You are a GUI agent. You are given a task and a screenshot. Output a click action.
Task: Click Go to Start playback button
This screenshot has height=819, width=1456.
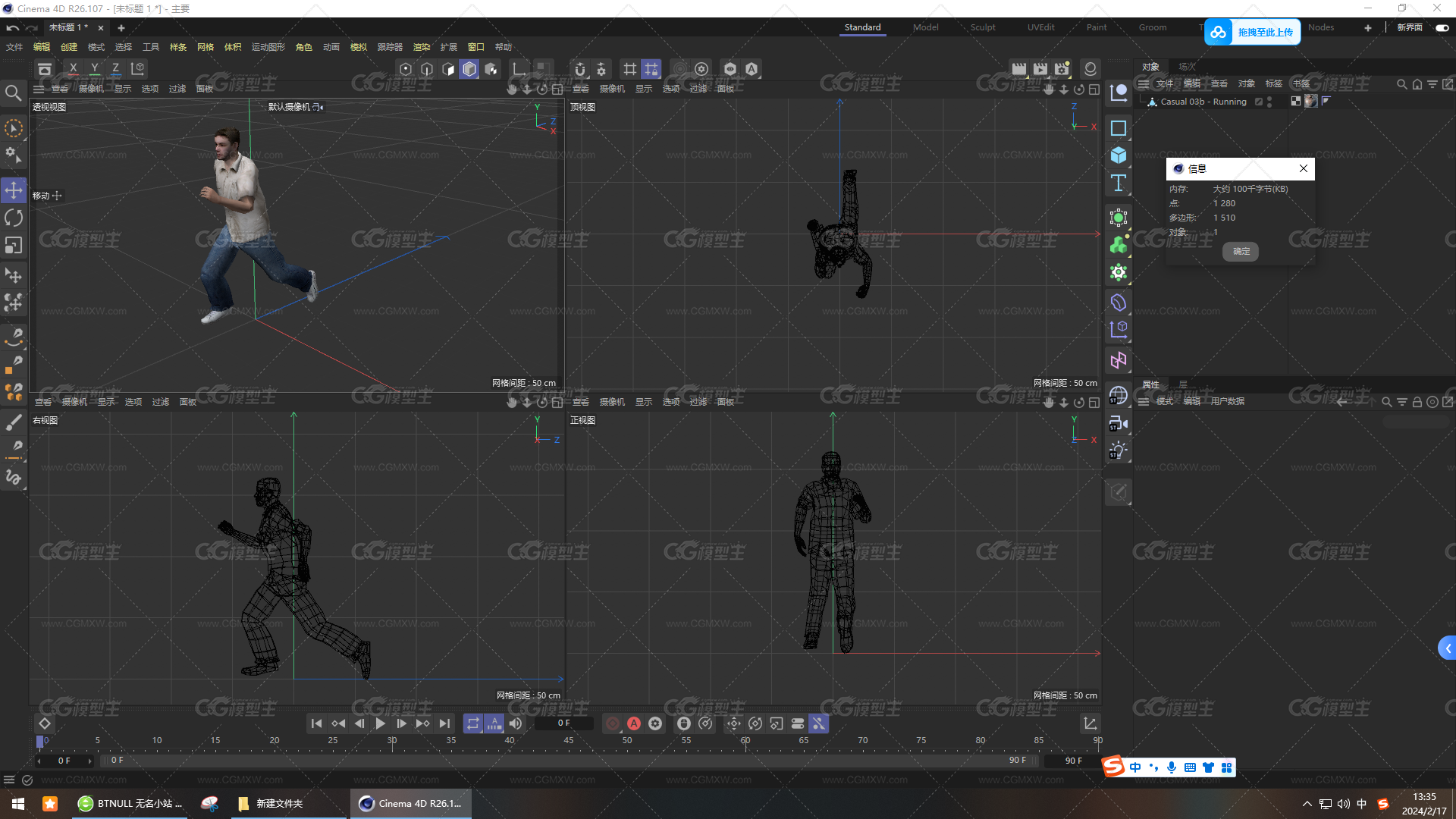(x=317, y=723)
